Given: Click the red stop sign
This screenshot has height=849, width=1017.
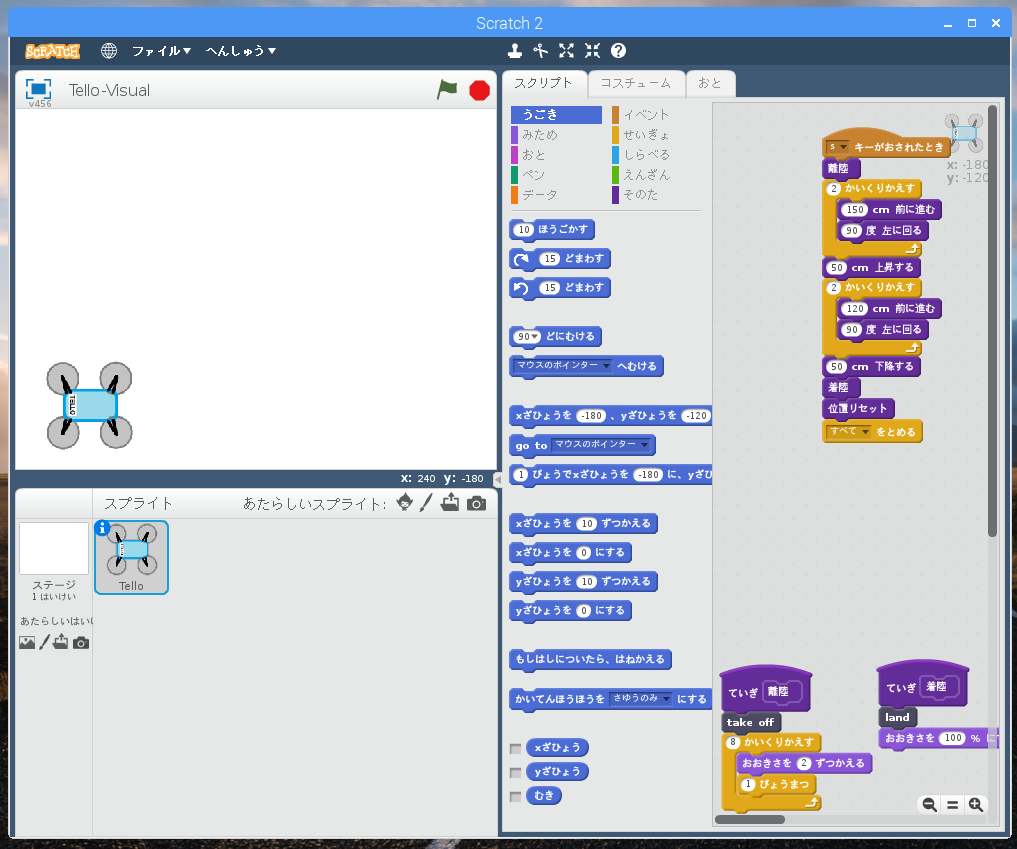Looking at the screenshot, I should pos(479,90).
